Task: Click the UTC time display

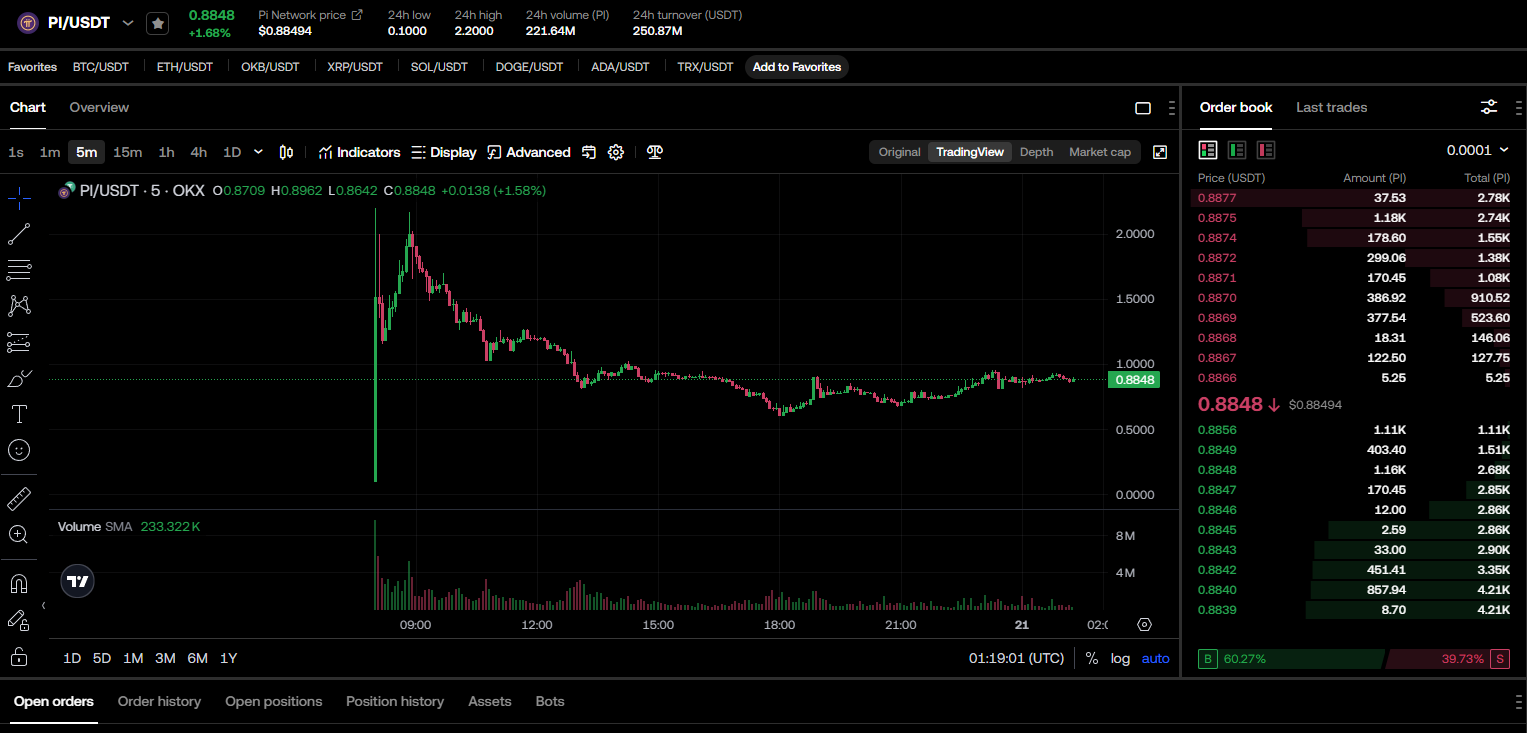Action: (1016, 659)
